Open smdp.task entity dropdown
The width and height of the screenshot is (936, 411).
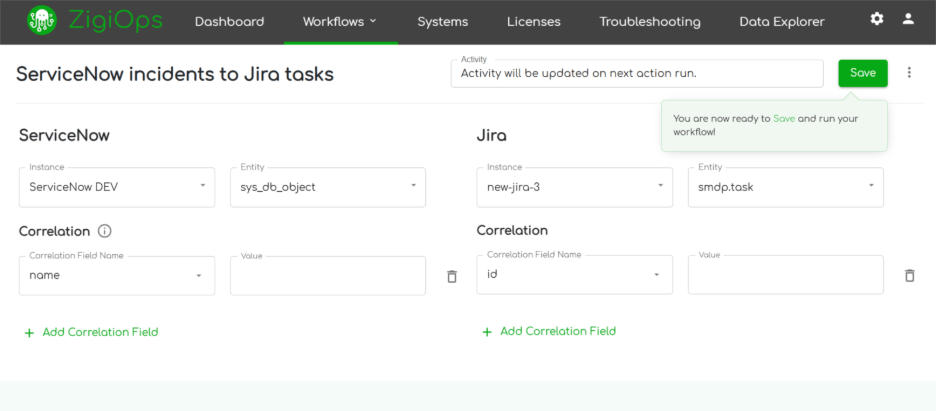786,187
